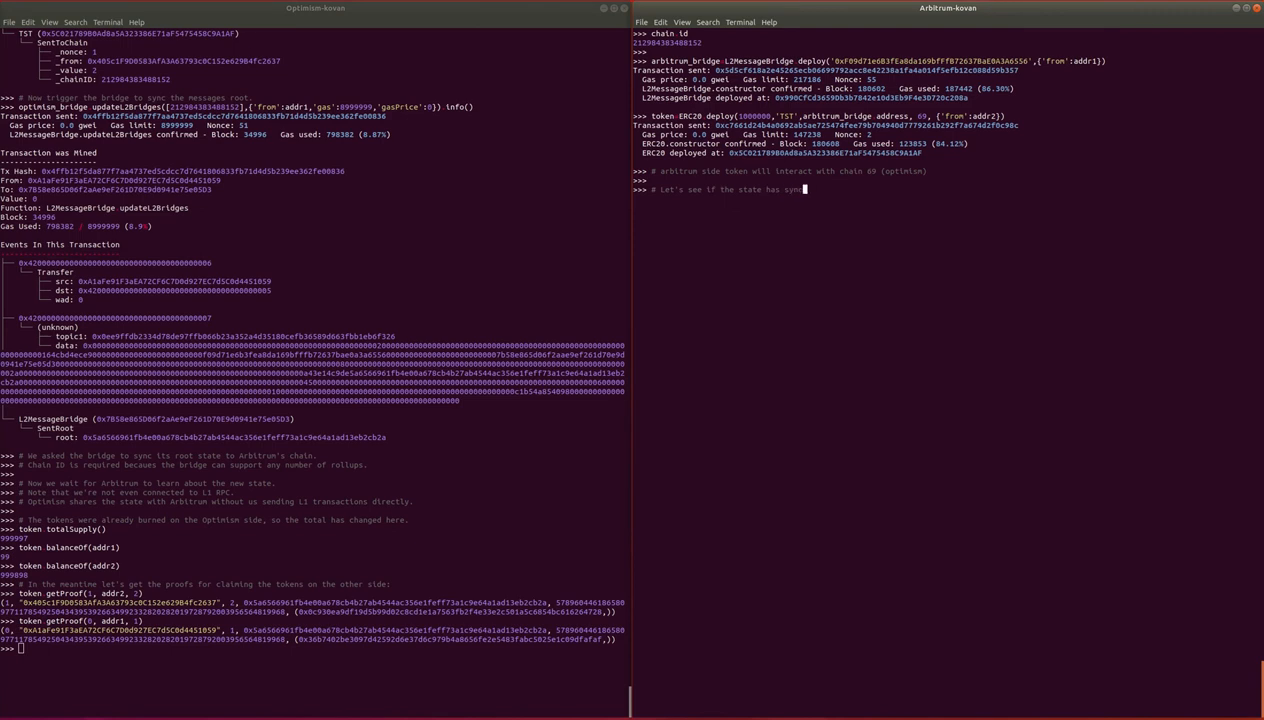The image size is (1264, 720).
Task: Open Search menu in Arbitrum-kovan terminal
Action: point(708,22)
